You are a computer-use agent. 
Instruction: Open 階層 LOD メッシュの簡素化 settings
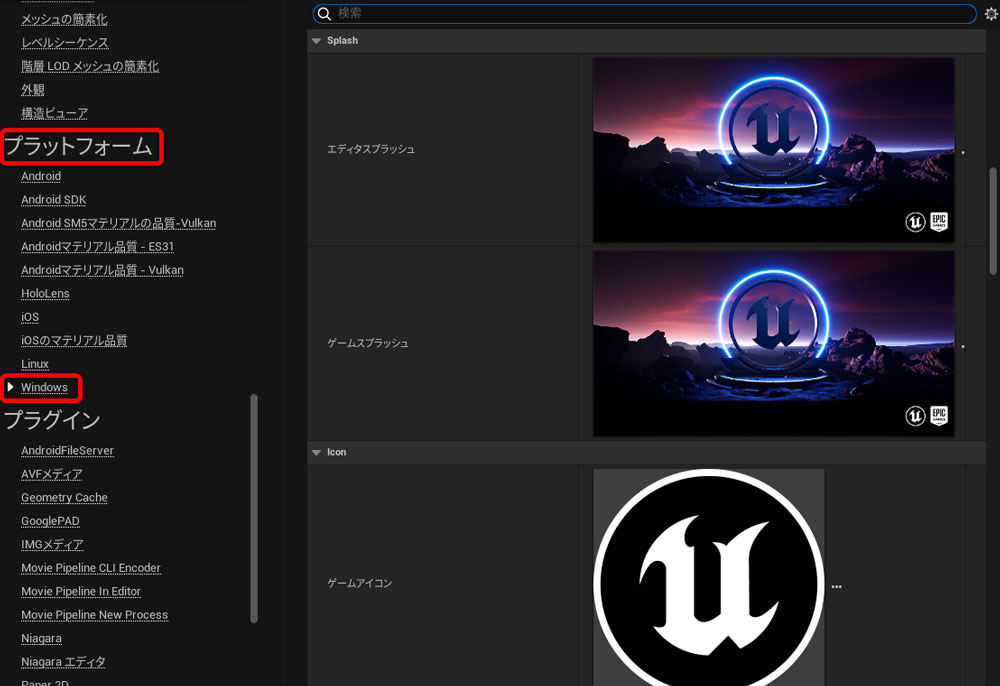[90, 66]
